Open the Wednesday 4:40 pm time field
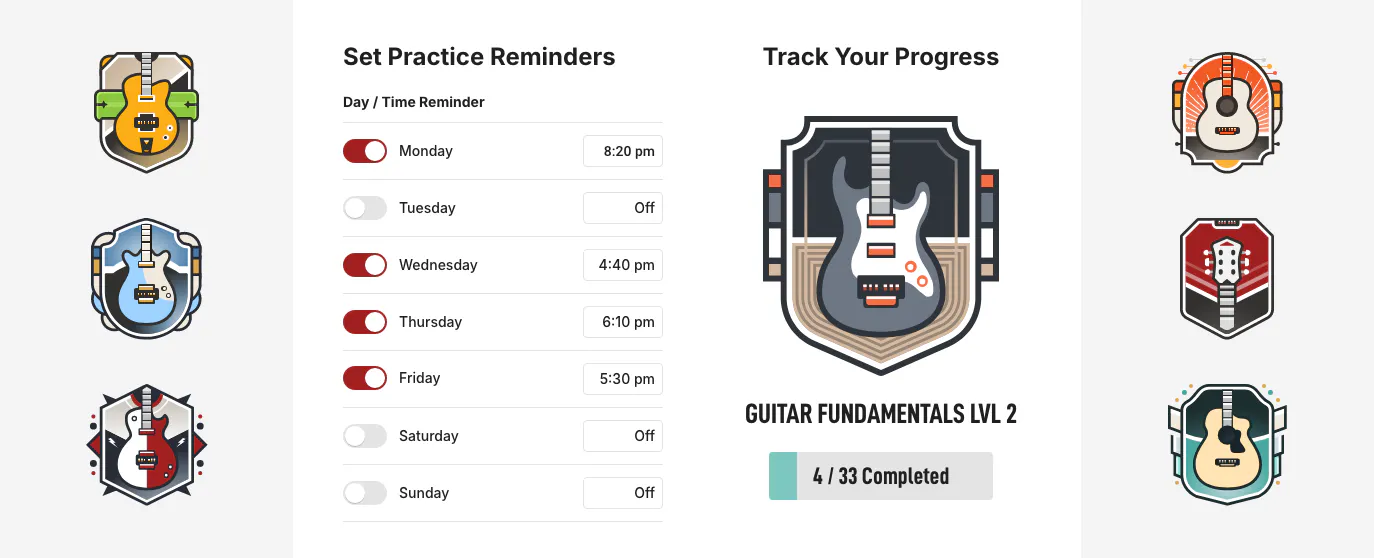This screenshot has height=558, width=1374. [x=623, y=265]
